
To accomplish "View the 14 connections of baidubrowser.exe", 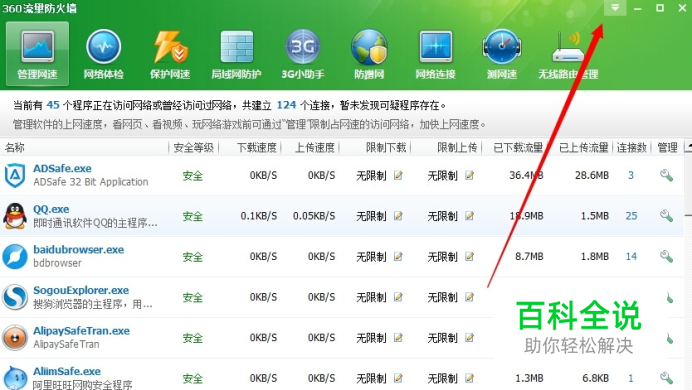I will [632, 256].
